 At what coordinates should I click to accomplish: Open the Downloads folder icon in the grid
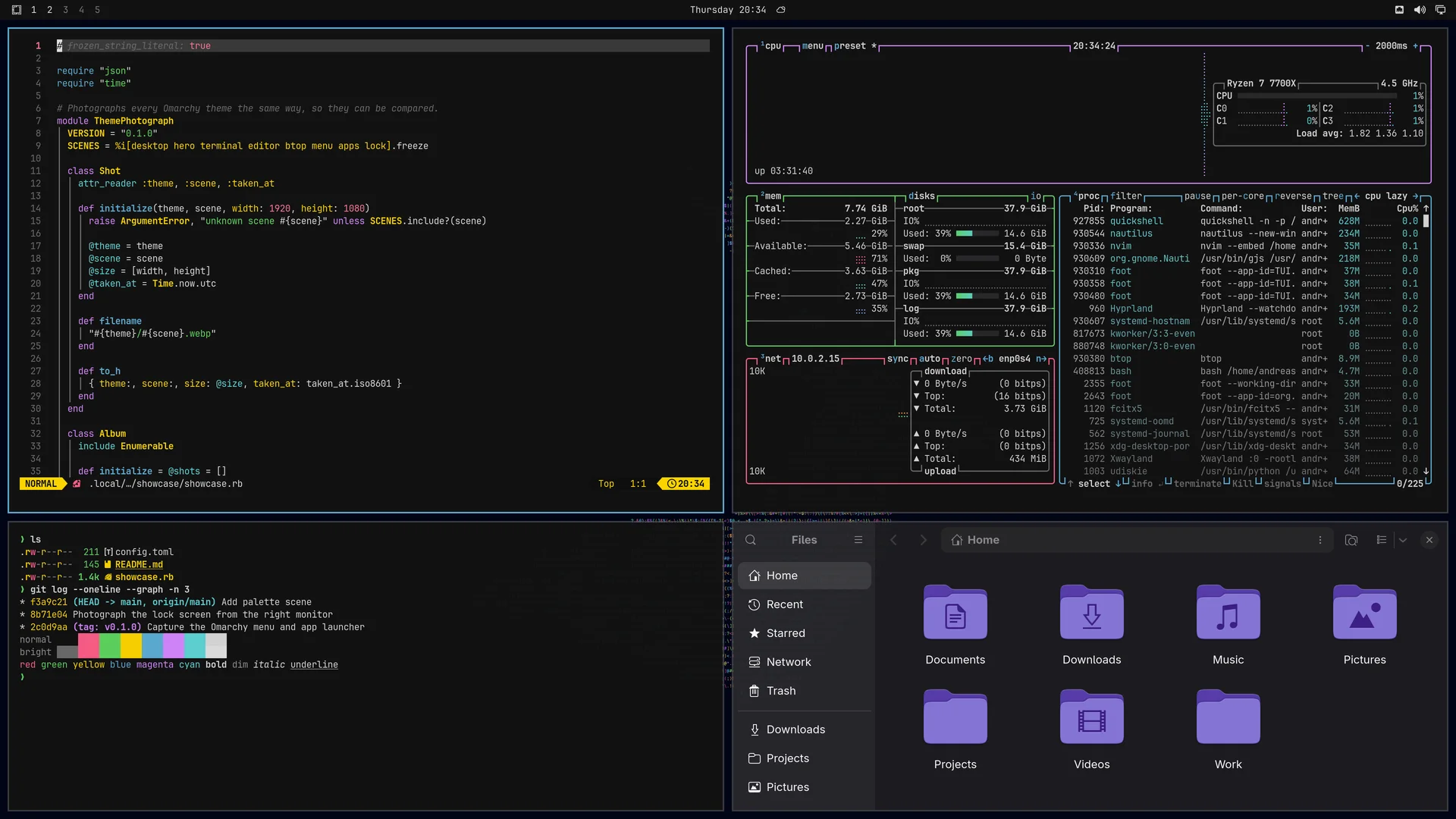point(1092,613)
